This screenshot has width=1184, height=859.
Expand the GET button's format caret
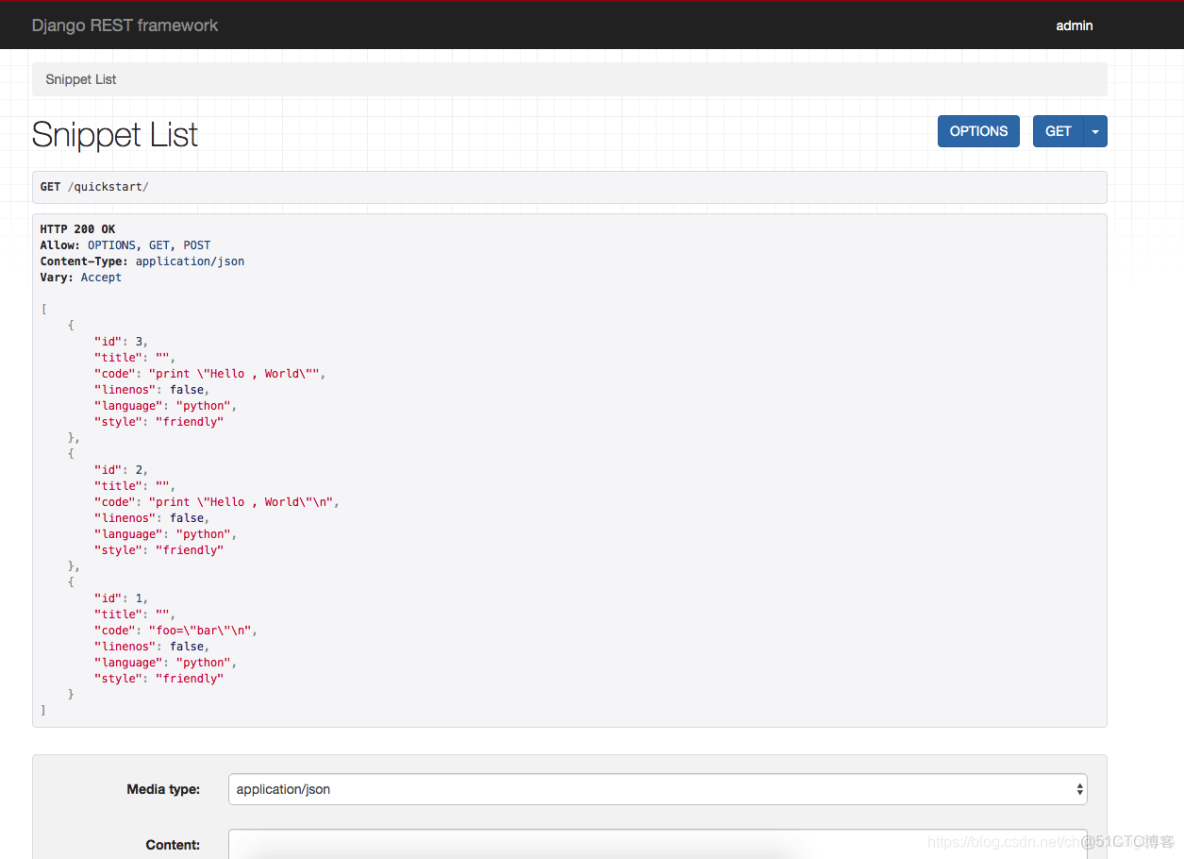coord(1095,131)
